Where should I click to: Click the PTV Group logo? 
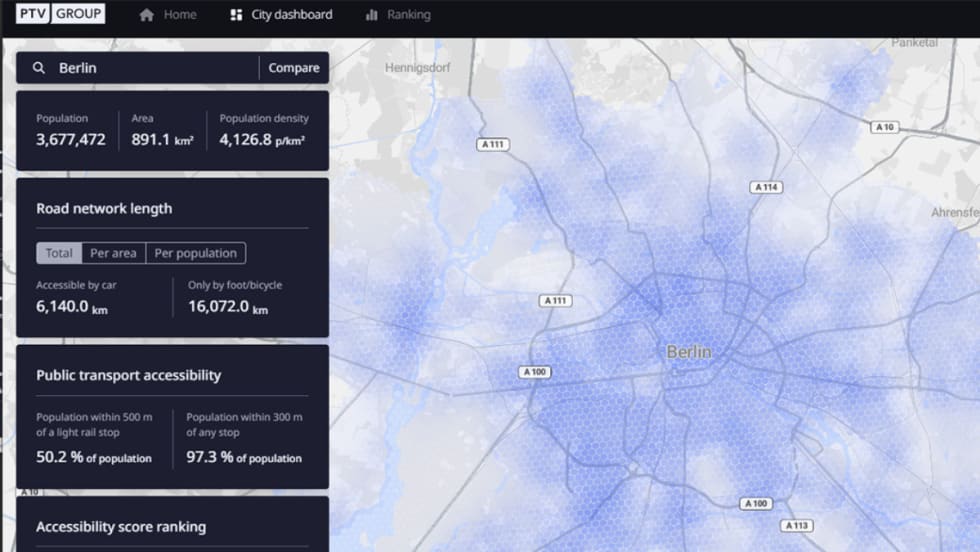(x=60, y=14)
